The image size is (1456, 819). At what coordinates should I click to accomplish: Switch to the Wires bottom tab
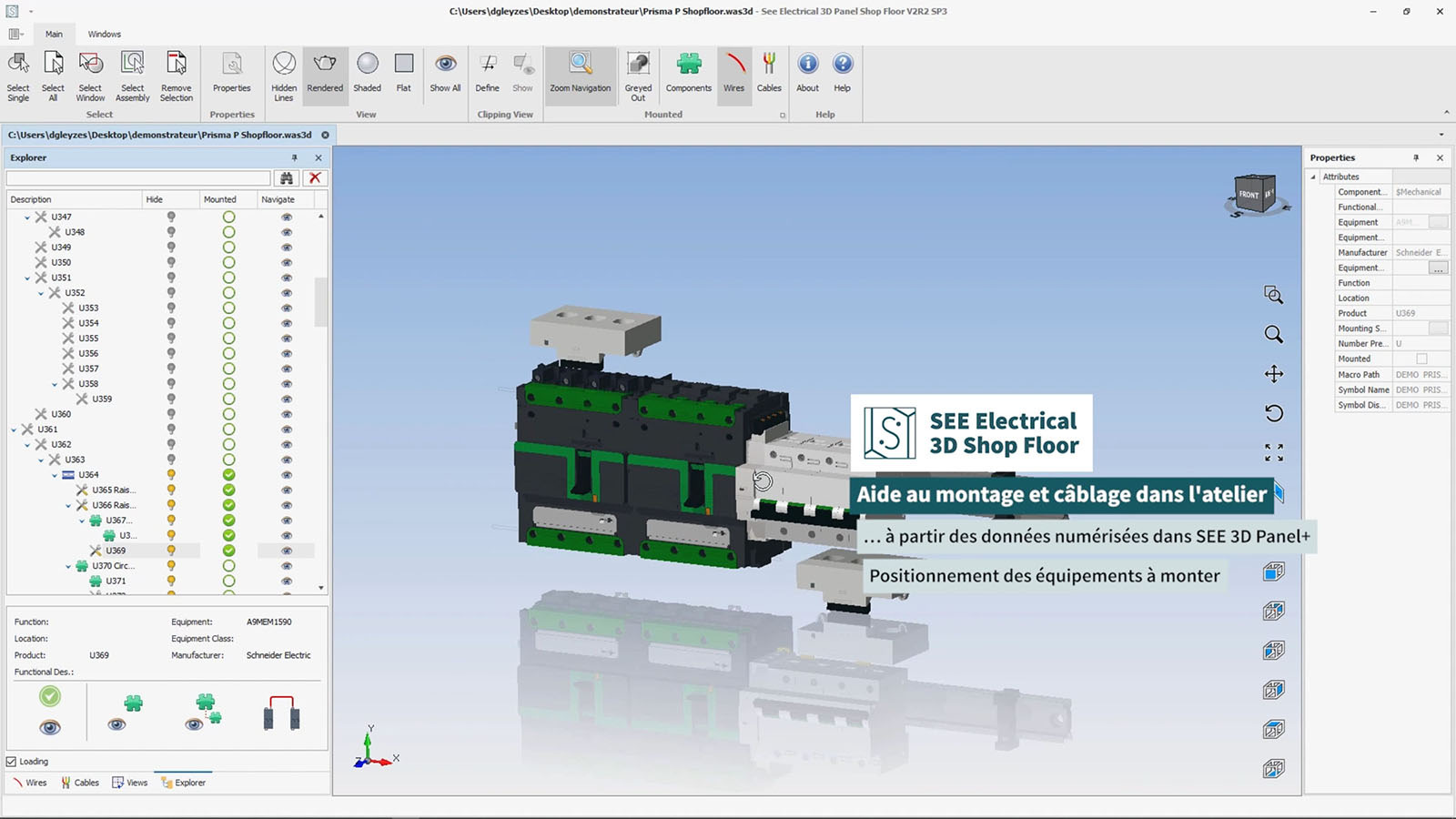30,783
